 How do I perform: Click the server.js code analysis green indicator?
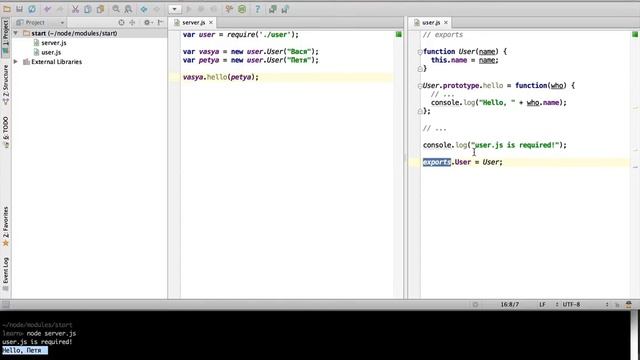pyautogui.click(x=399, y=35)
